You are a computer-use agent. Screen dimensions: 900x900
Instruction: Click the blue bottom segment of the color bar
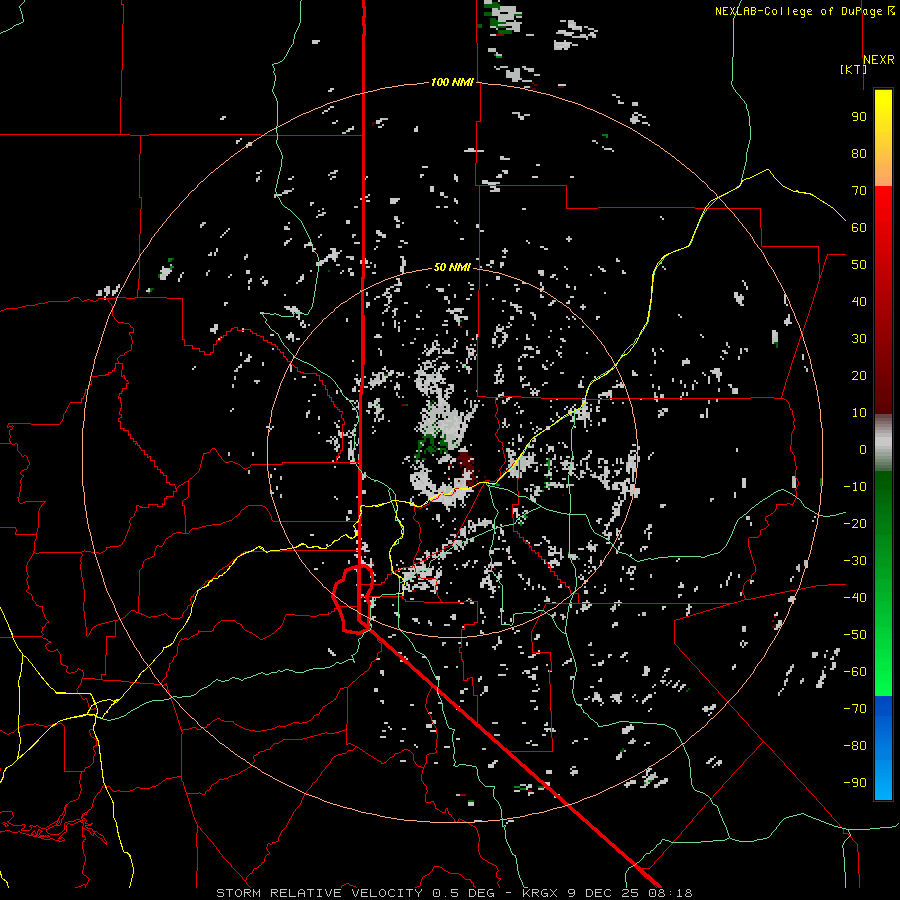point(883,748)
